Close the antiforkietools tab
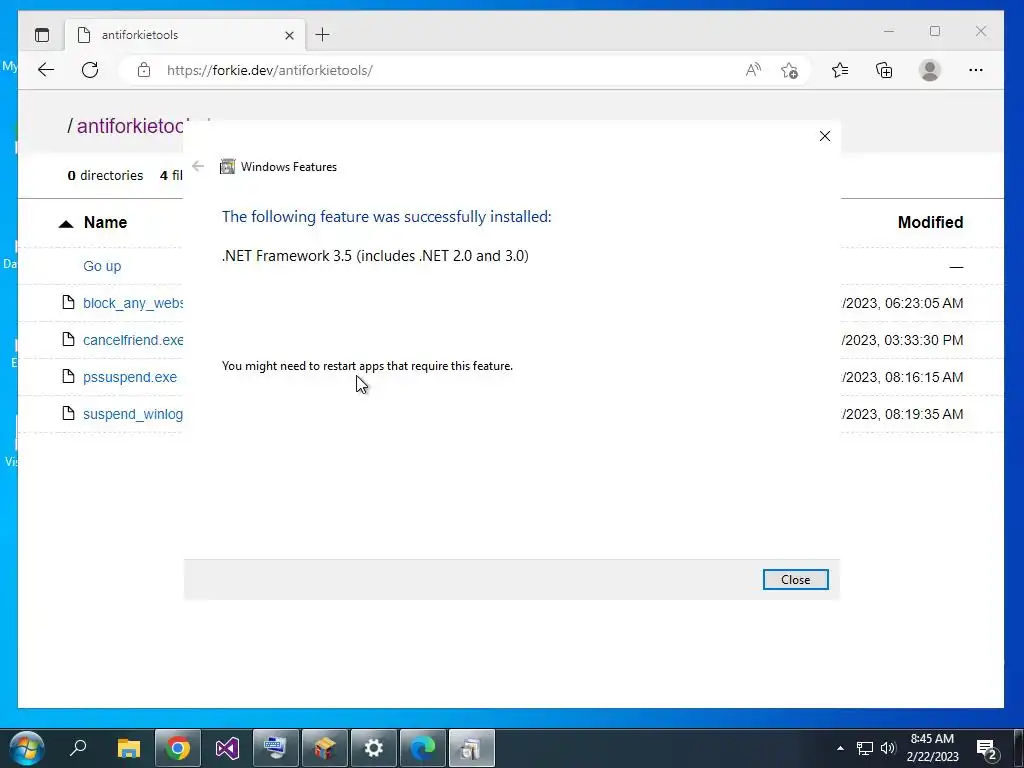1024x768 pixels. pos(289,35)
